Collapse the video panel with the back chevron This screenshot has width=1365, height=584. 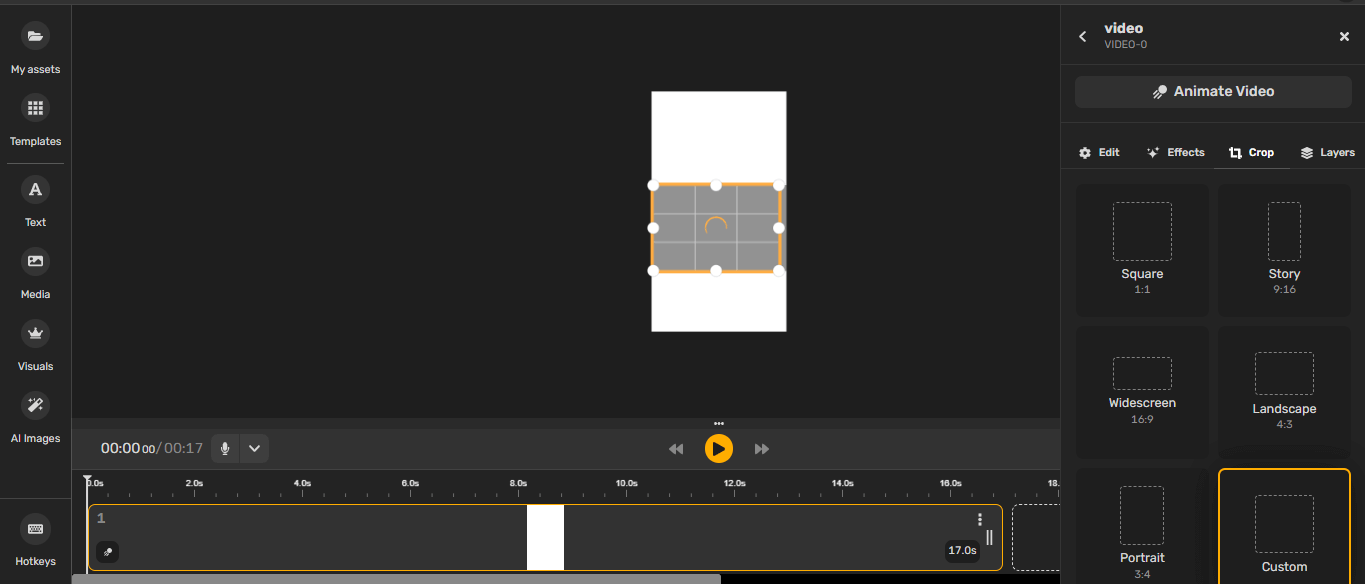(x=1082, y=35)
